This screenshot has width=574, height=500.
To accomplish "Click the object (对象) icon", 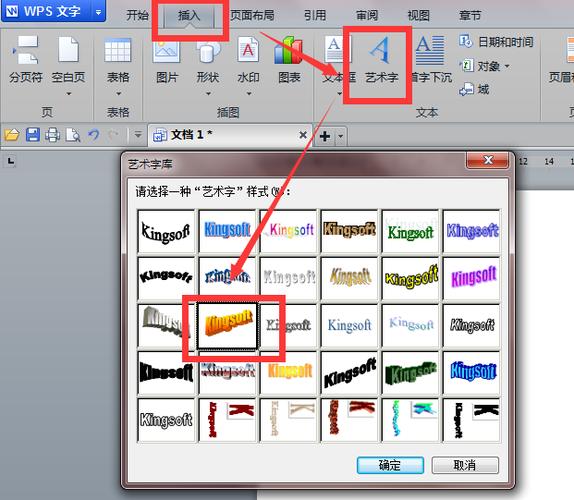I will coord(466,66).
